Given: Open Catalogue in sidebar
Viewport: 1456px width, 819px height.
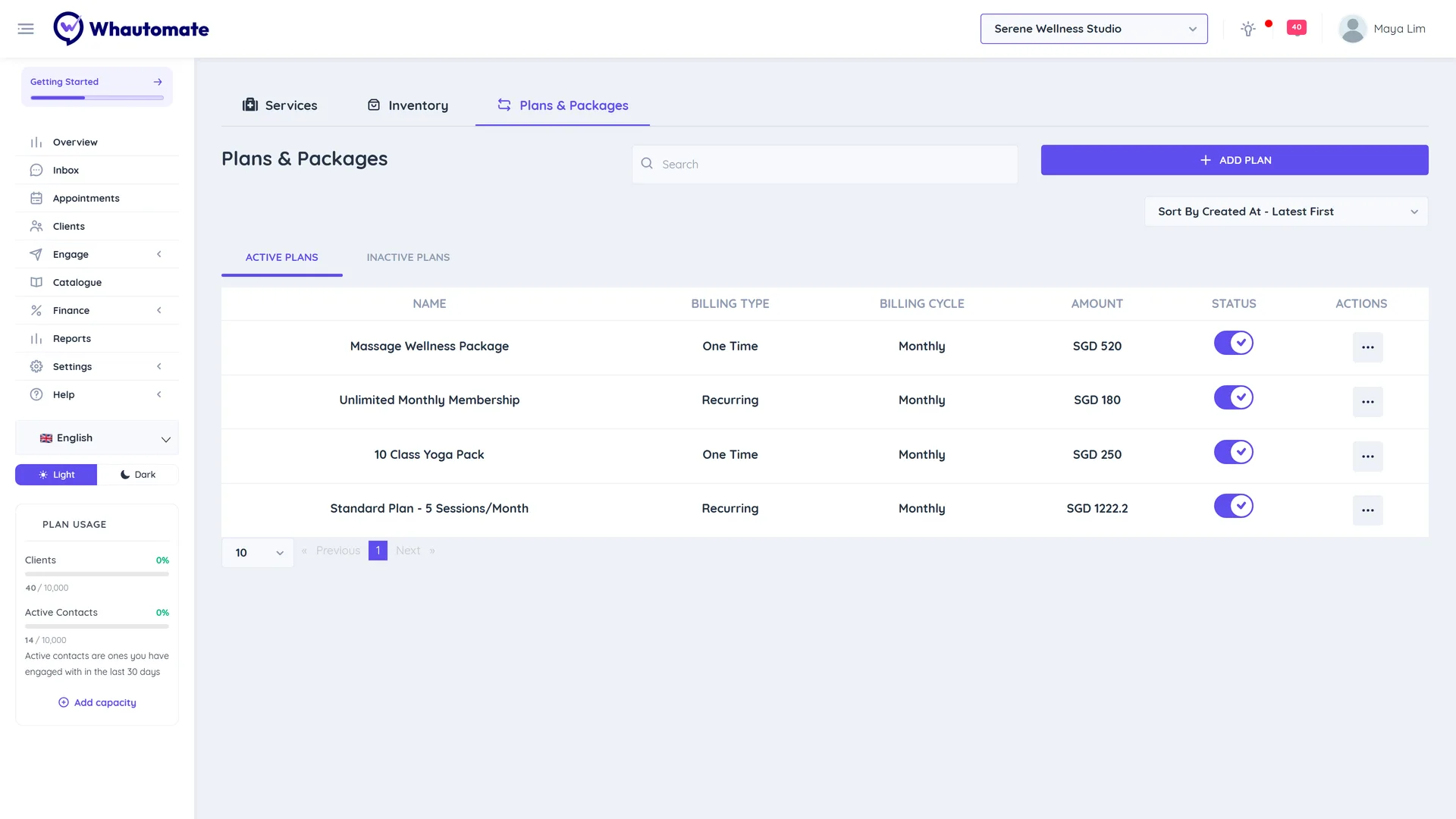Looking at the screenshot, I should [97, 282].
